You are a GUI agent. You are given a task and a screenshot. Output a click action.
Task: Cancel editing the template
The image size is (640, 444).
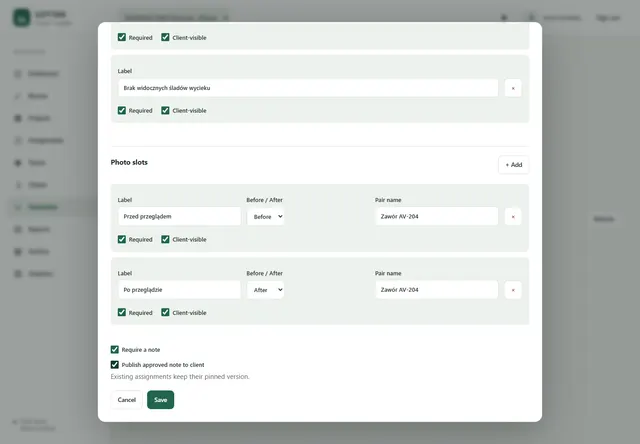(x=127, y=400)
